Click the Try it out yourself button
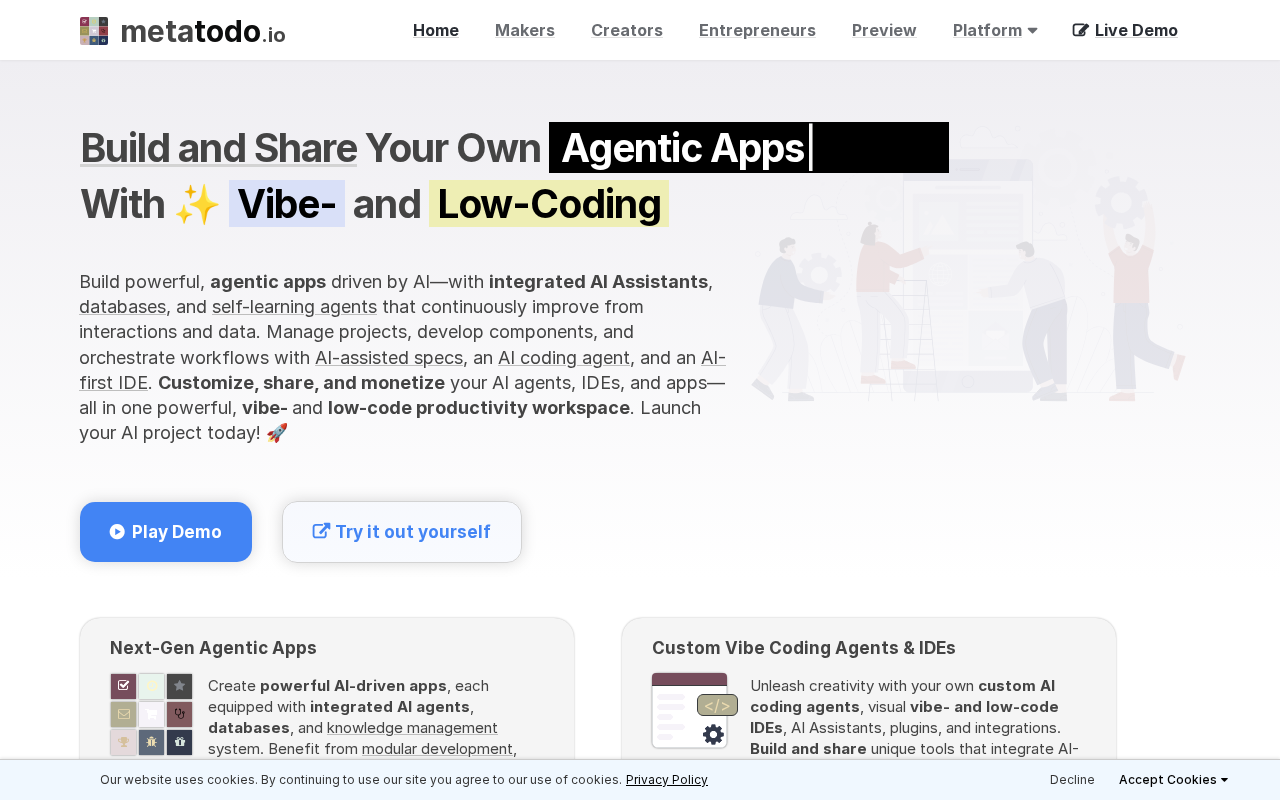The height and width of the screenshot is (800, 1280). point(402,532)
